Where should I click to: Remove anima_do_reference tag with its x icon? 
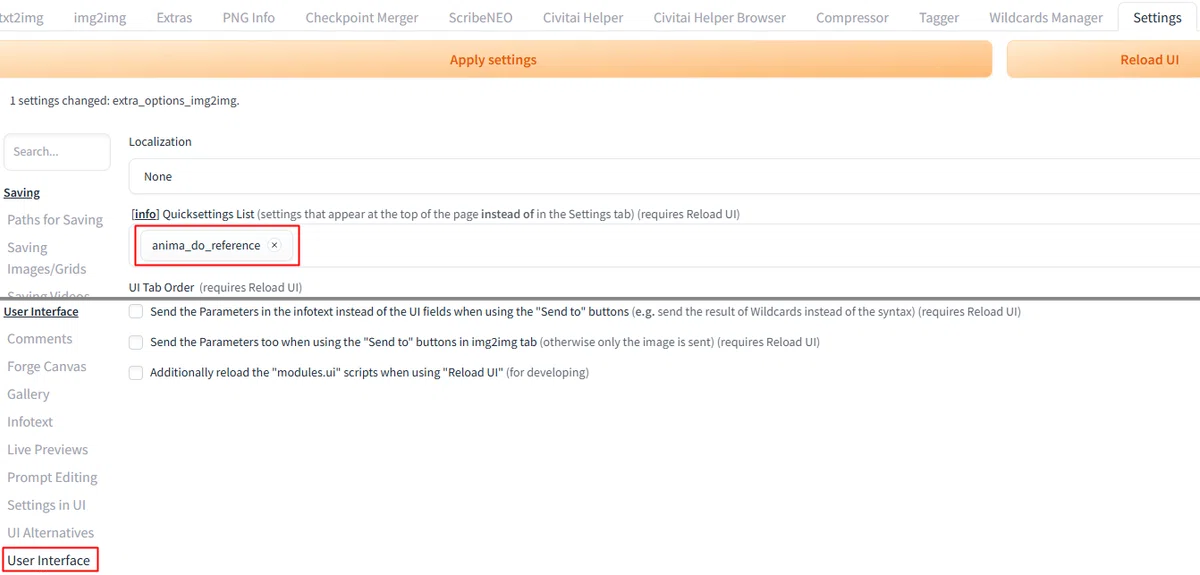tap(274, 245)
